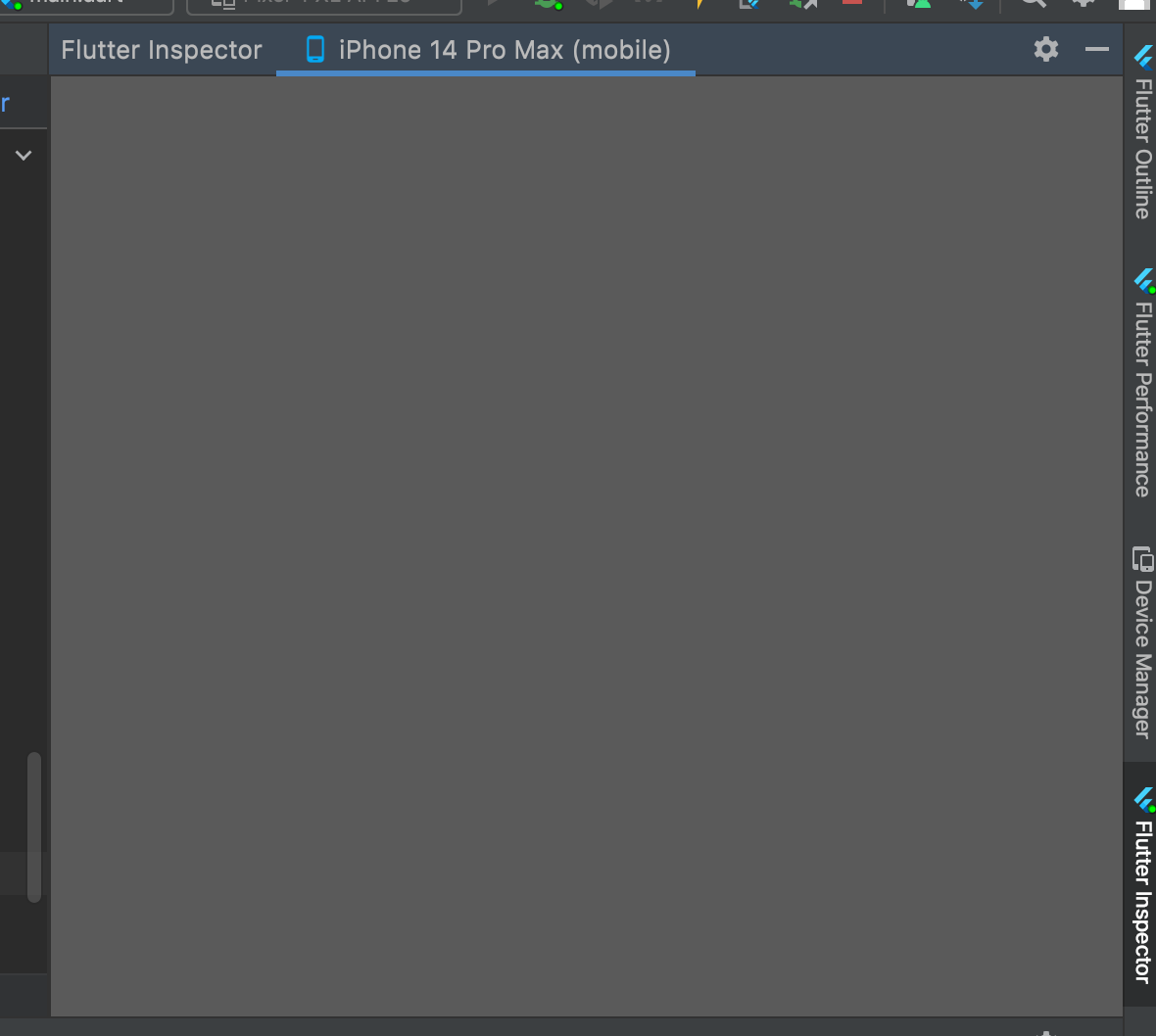Trigger Flutter hot reload lightning bolt

coord(699,6)
